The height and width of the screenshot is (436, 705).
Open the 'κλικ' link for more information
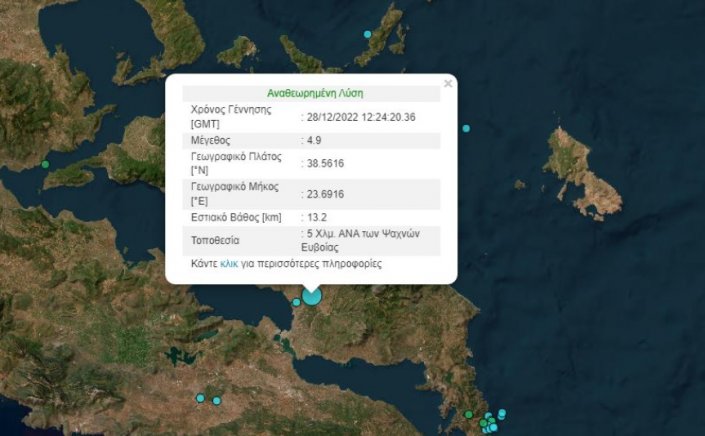(229, 263)
